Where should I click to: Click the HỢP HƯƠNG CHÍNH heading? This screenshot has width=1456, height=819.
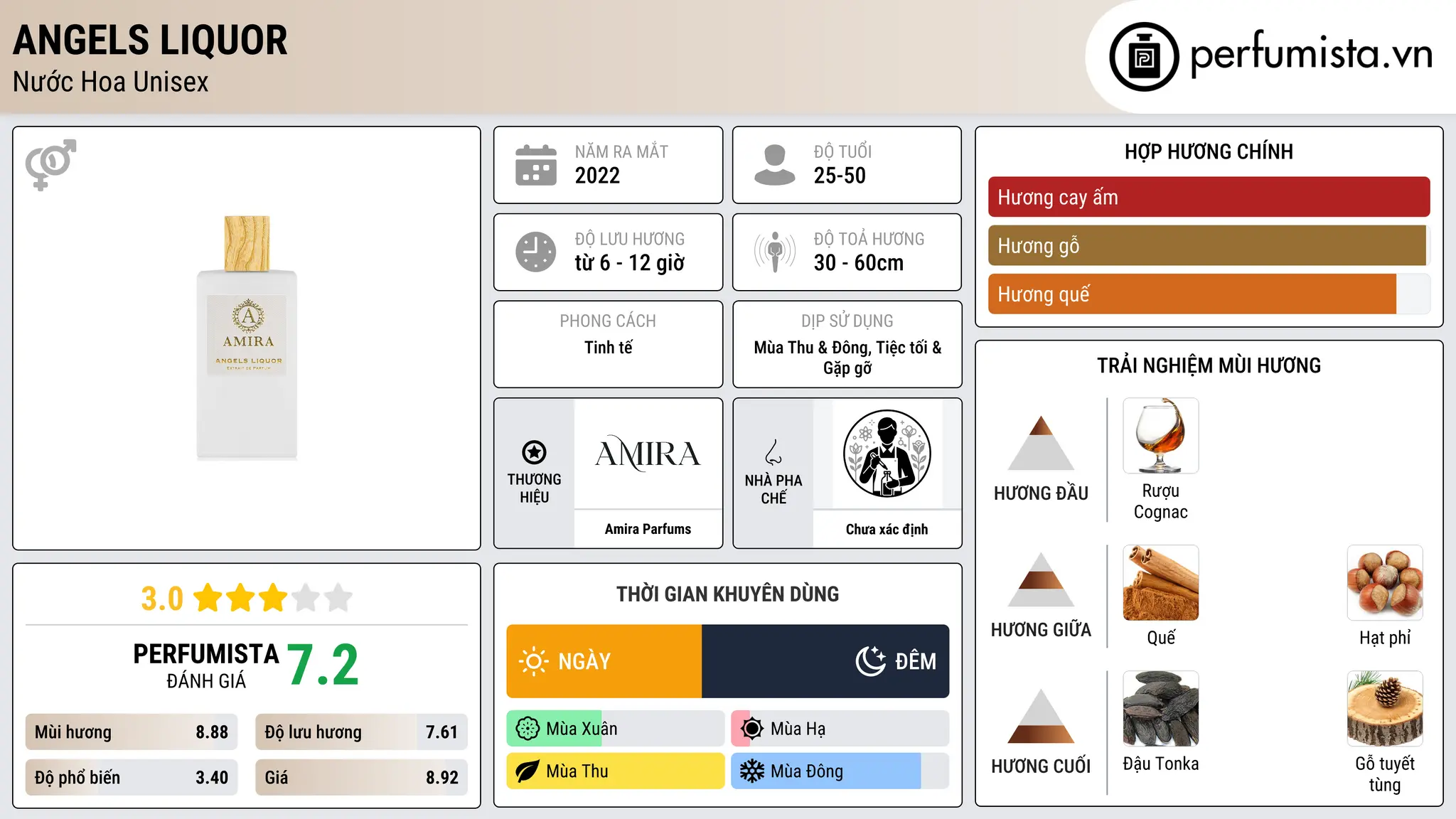[x=1209, y=151]
